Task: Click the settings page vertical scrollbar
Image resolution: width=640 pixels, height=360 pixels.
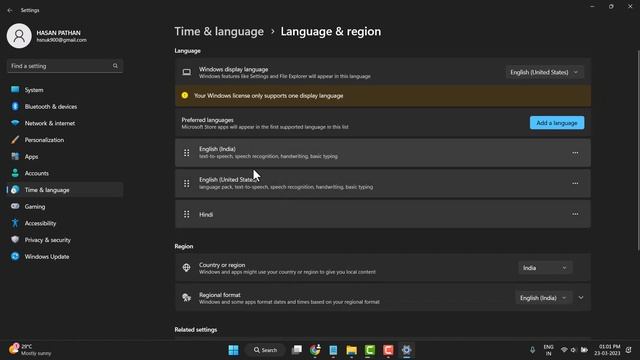Action: click(638, 151)
